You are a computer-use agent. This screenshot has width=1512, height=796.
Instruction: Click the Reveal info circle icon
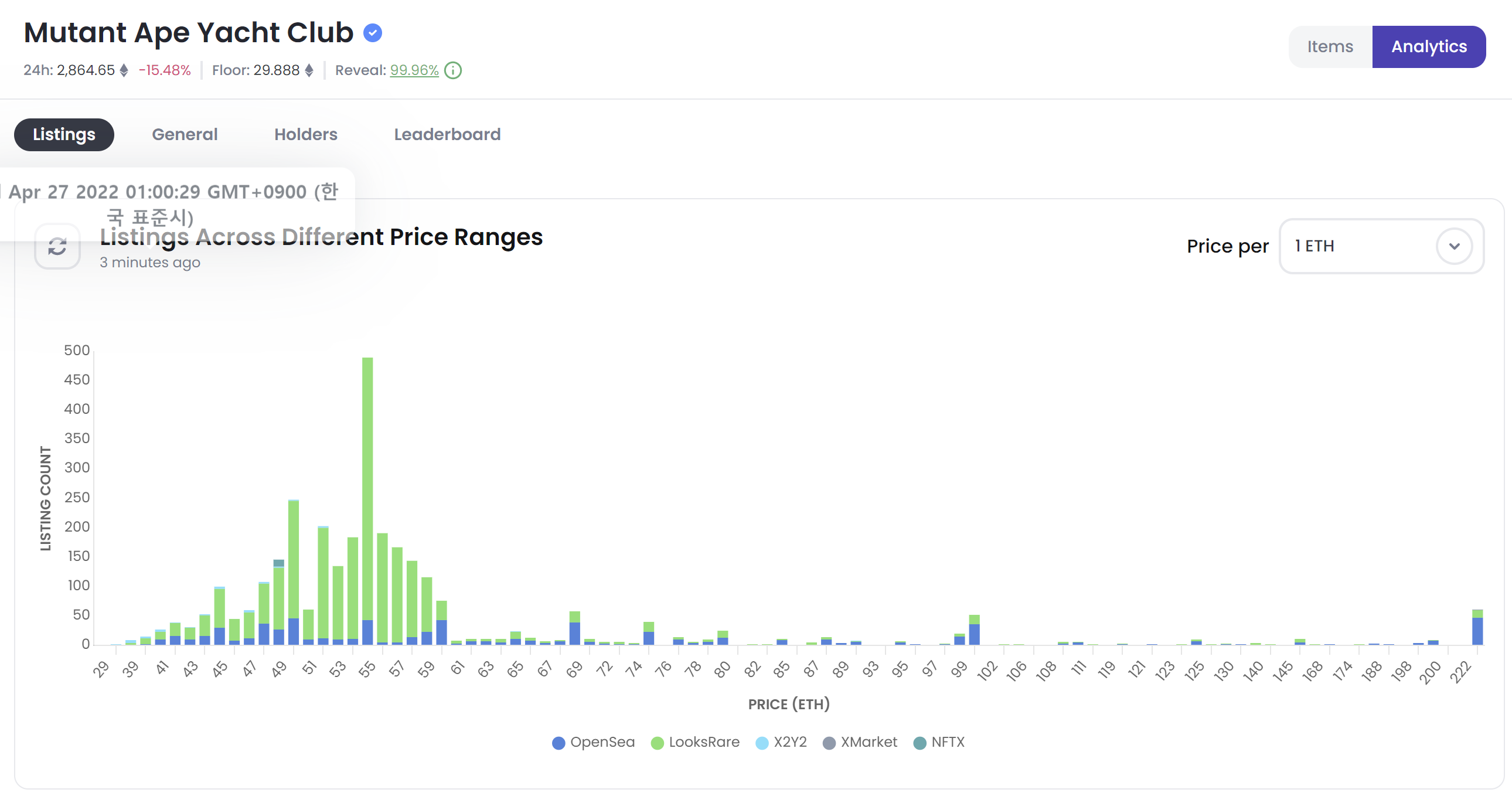[x=453, y=70]
